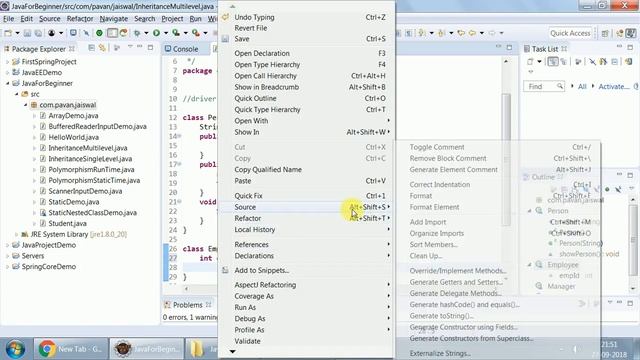Click Synchronize Changed icon in Task List
Screen dimensions: 640x360
(629, 62)
